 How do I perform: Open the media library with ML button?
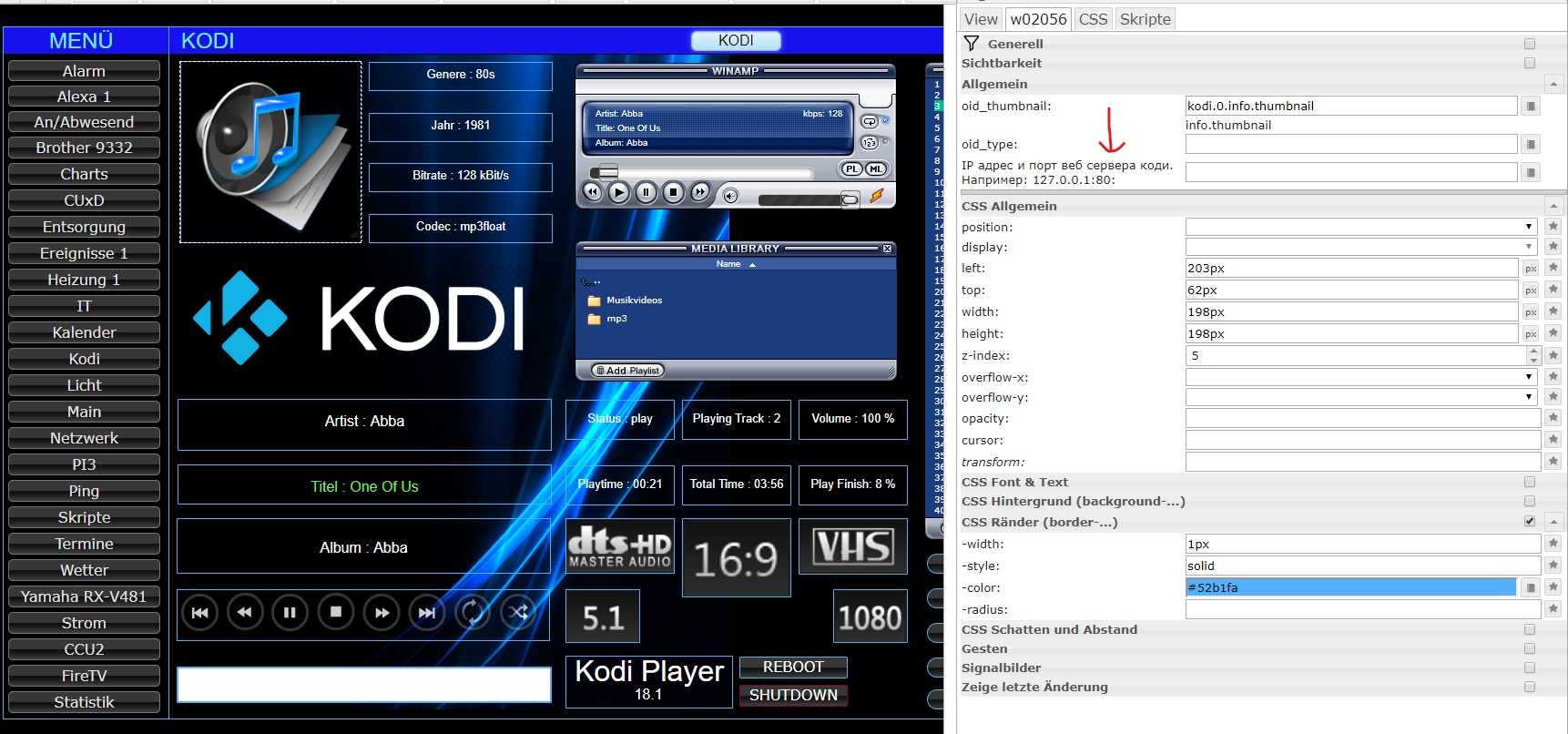[875, 168]
